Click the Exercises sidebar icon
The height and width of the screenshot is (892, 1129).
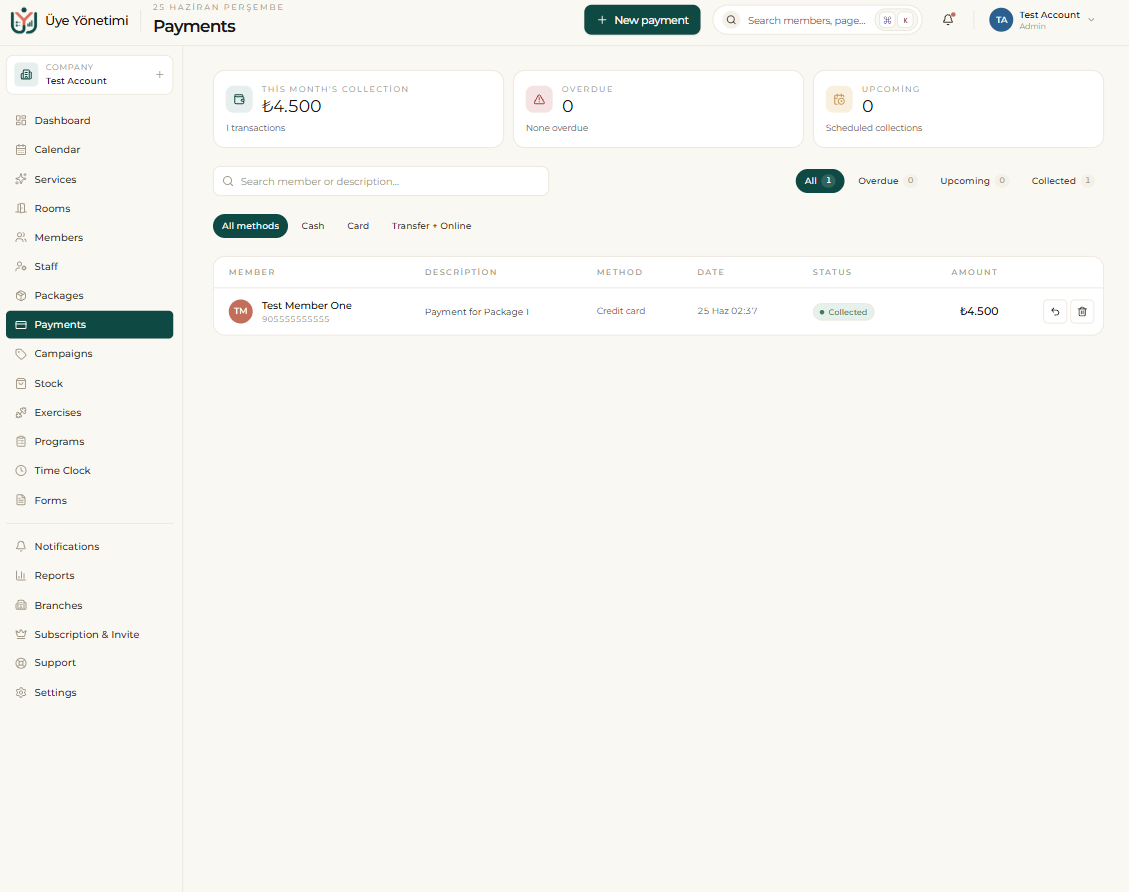click(x=21, y=413)
